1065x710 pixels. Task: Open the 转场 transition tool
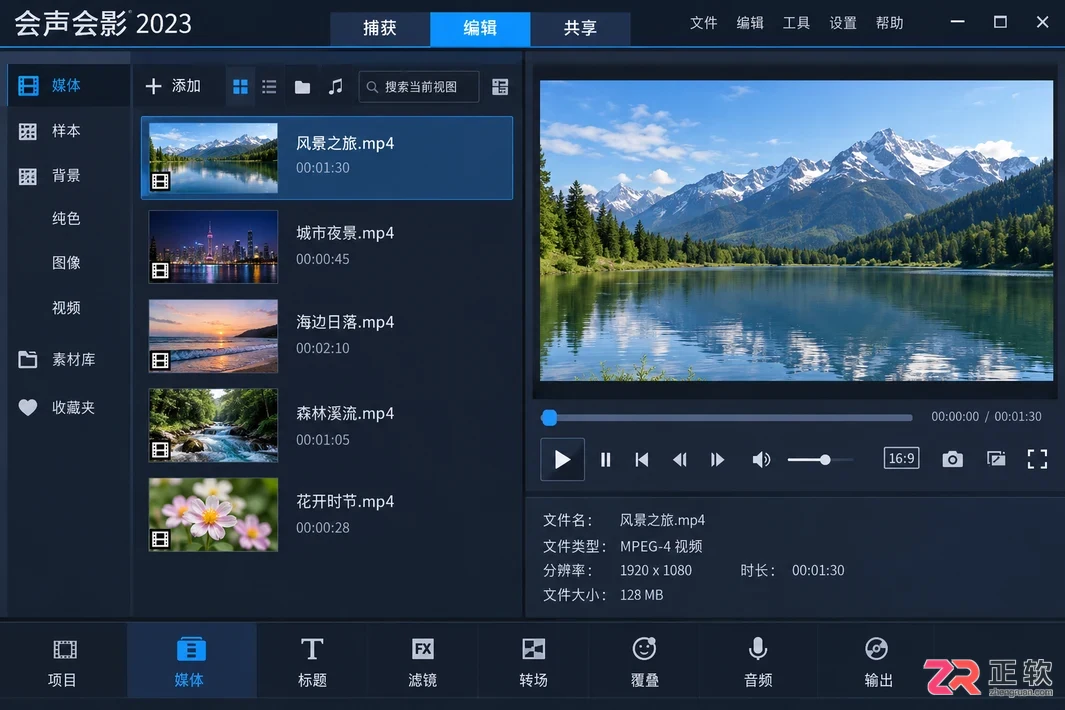[533, 661]
